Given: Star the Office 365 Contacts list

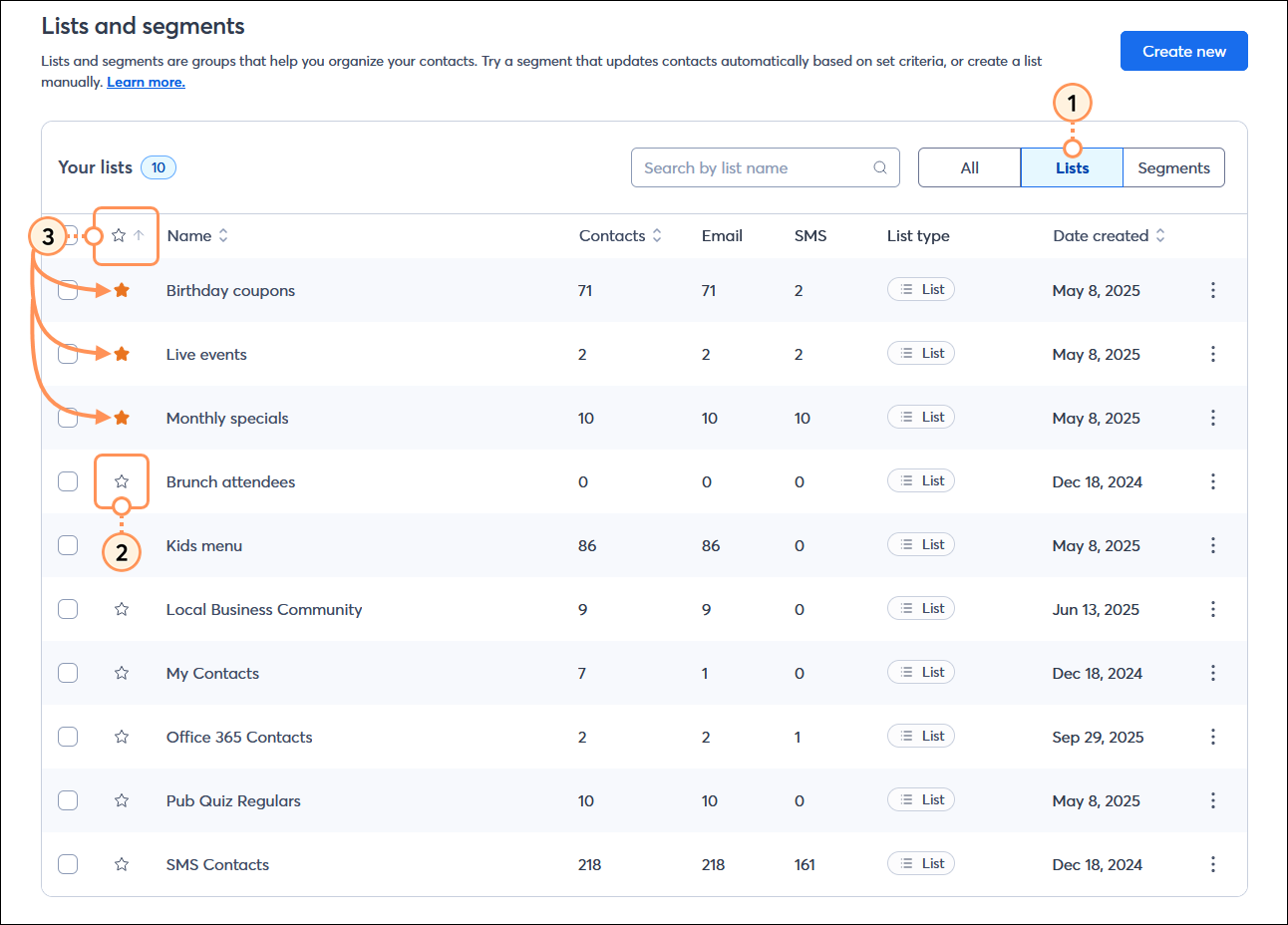Looking at the screenshot, I should click(122, 737).
